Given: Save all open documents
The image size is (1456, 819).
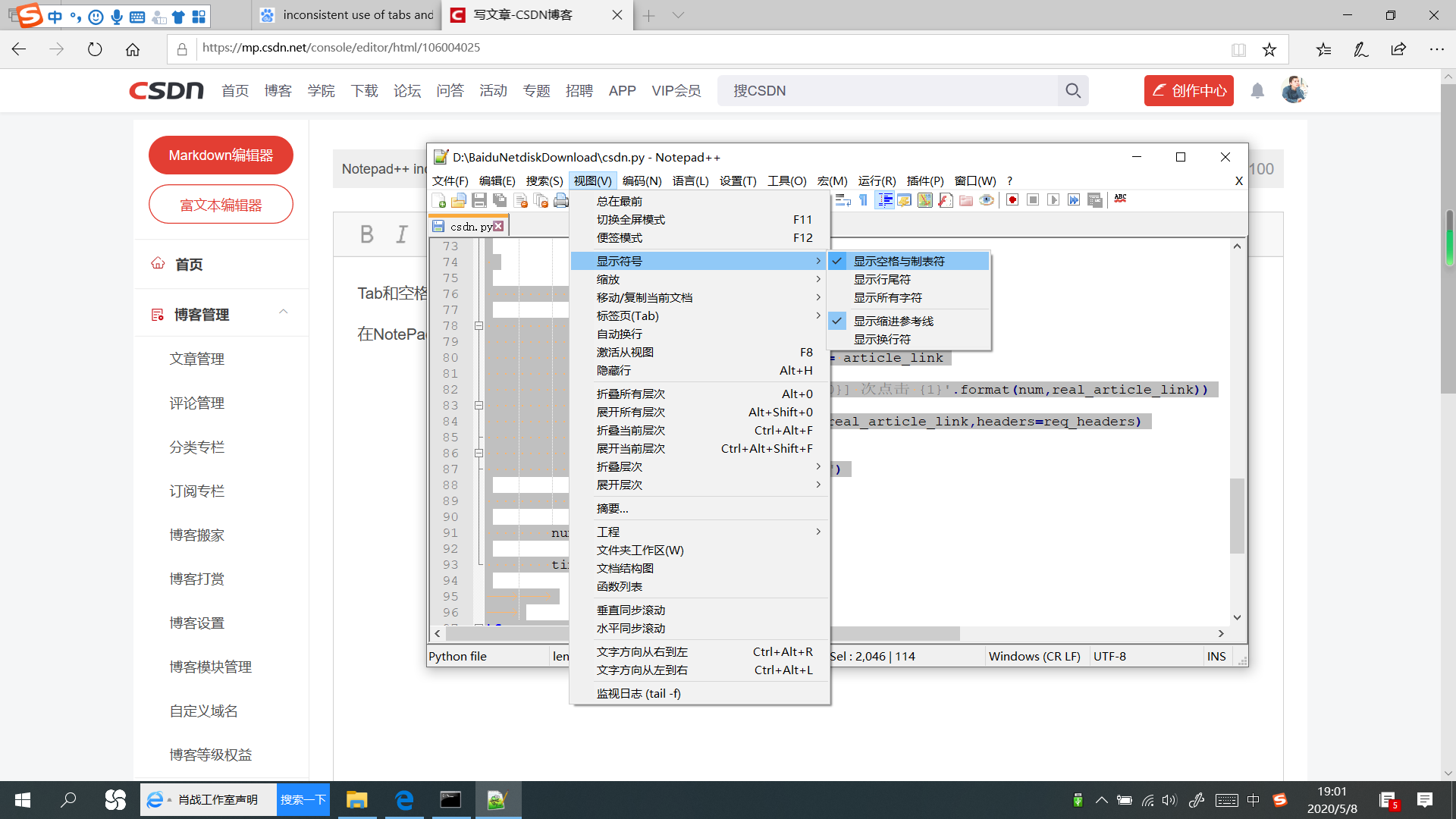Looking at the screenshot, I should [x=499, y=200].
